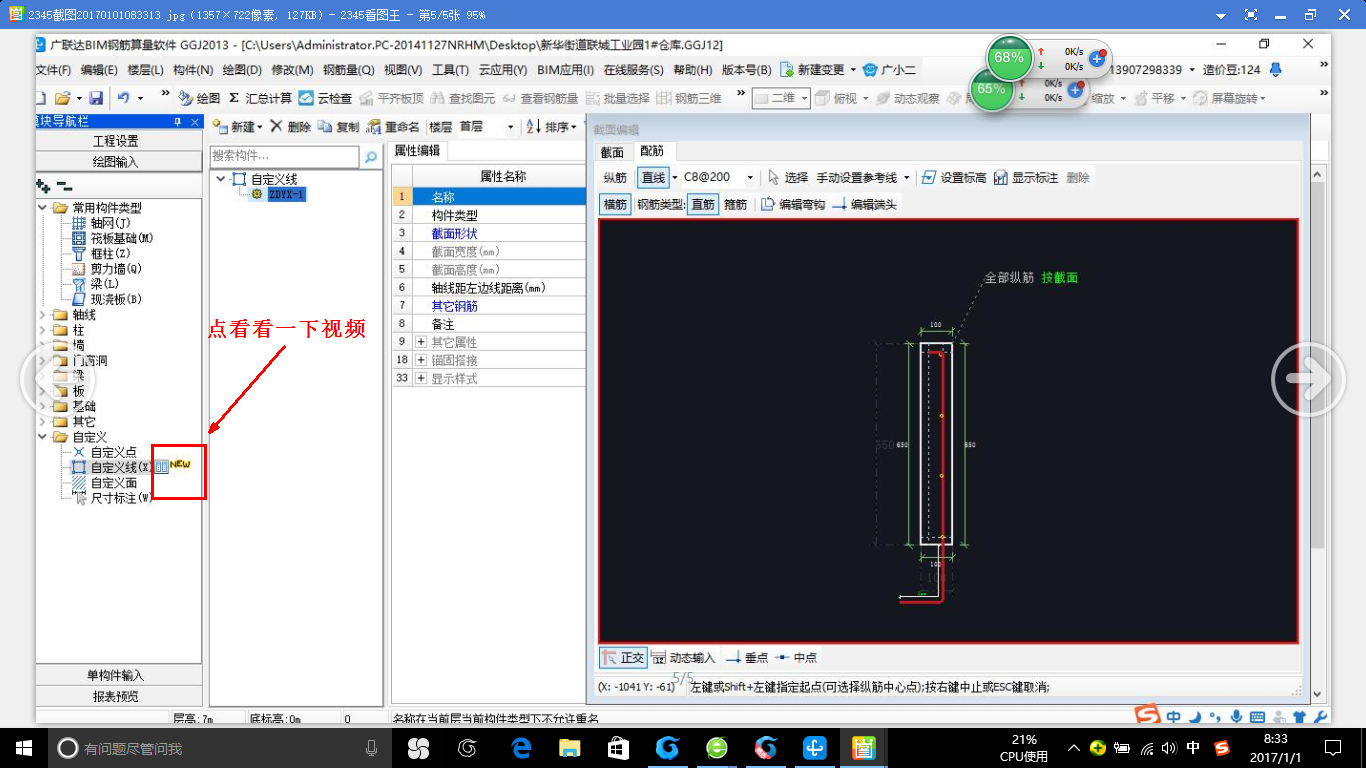Open 手动设置参考线 dropdown arrow
The image size is (1366, 768).
906,177
